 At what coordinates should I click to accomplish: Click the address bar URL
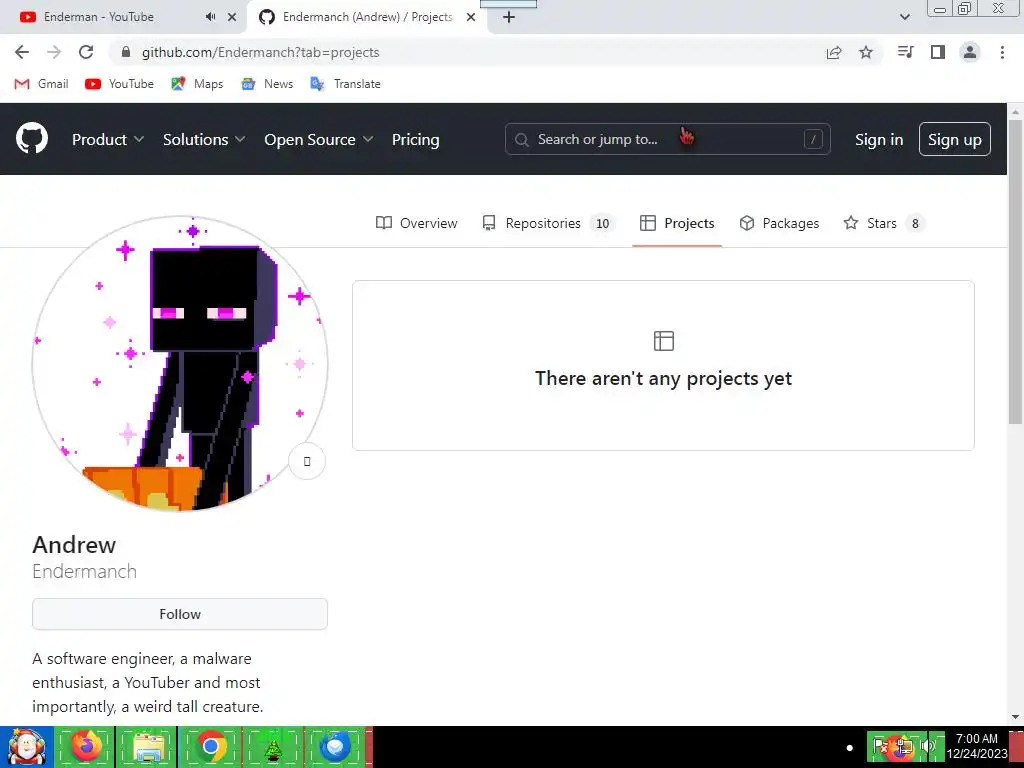[x=261, y=52]
